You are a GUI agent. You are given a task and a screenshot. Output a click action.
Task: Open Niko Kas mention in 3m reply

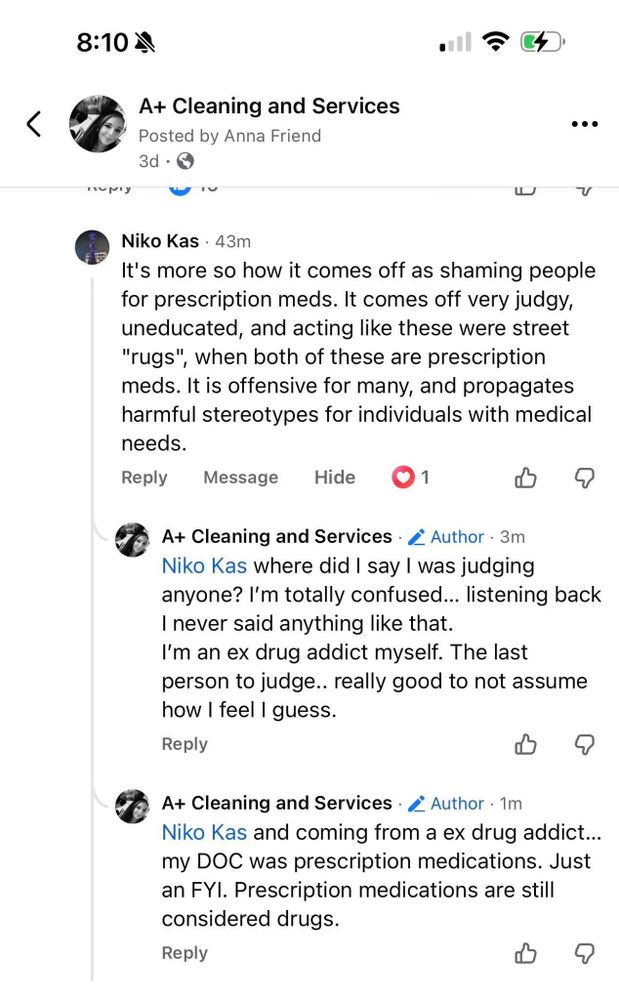point(204,566)
